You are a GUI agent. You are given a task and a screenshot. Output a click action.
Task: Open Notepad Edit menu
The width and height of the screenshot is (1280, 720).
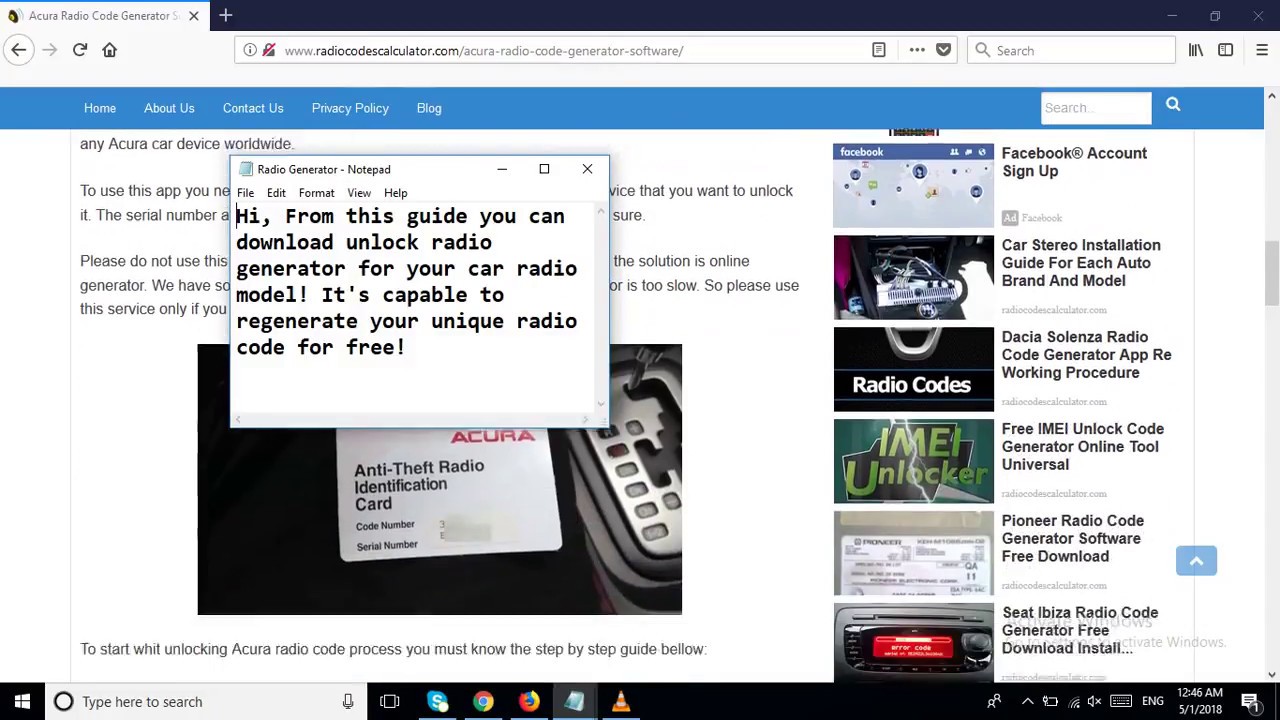click(276, 193)
